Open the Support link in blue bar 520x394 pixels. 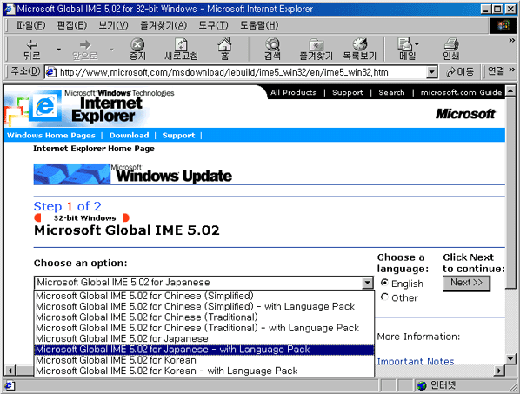click(x=179, y=135)
